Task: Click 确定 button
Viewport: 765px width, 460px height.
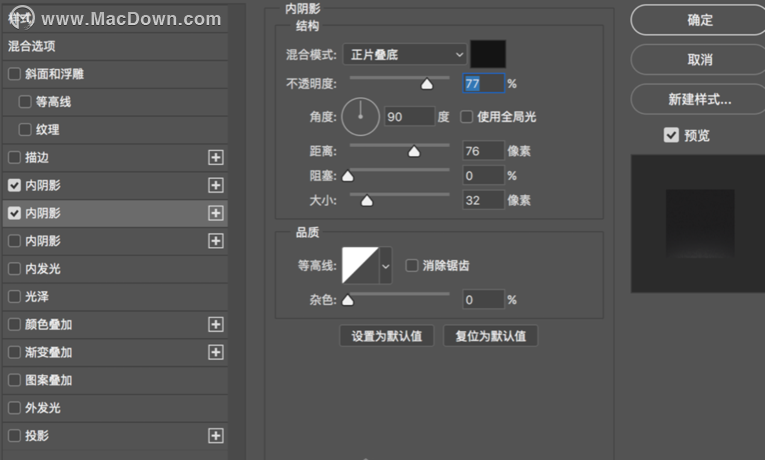Action: click(699, 20)
